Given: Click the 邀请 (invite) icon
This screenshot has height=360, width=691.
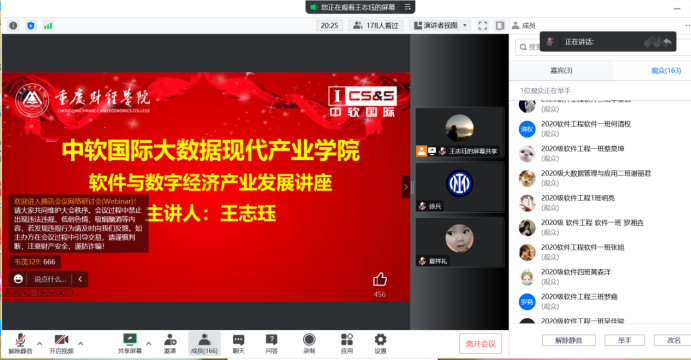Looking at the screenshot, I should click(170, 340).
